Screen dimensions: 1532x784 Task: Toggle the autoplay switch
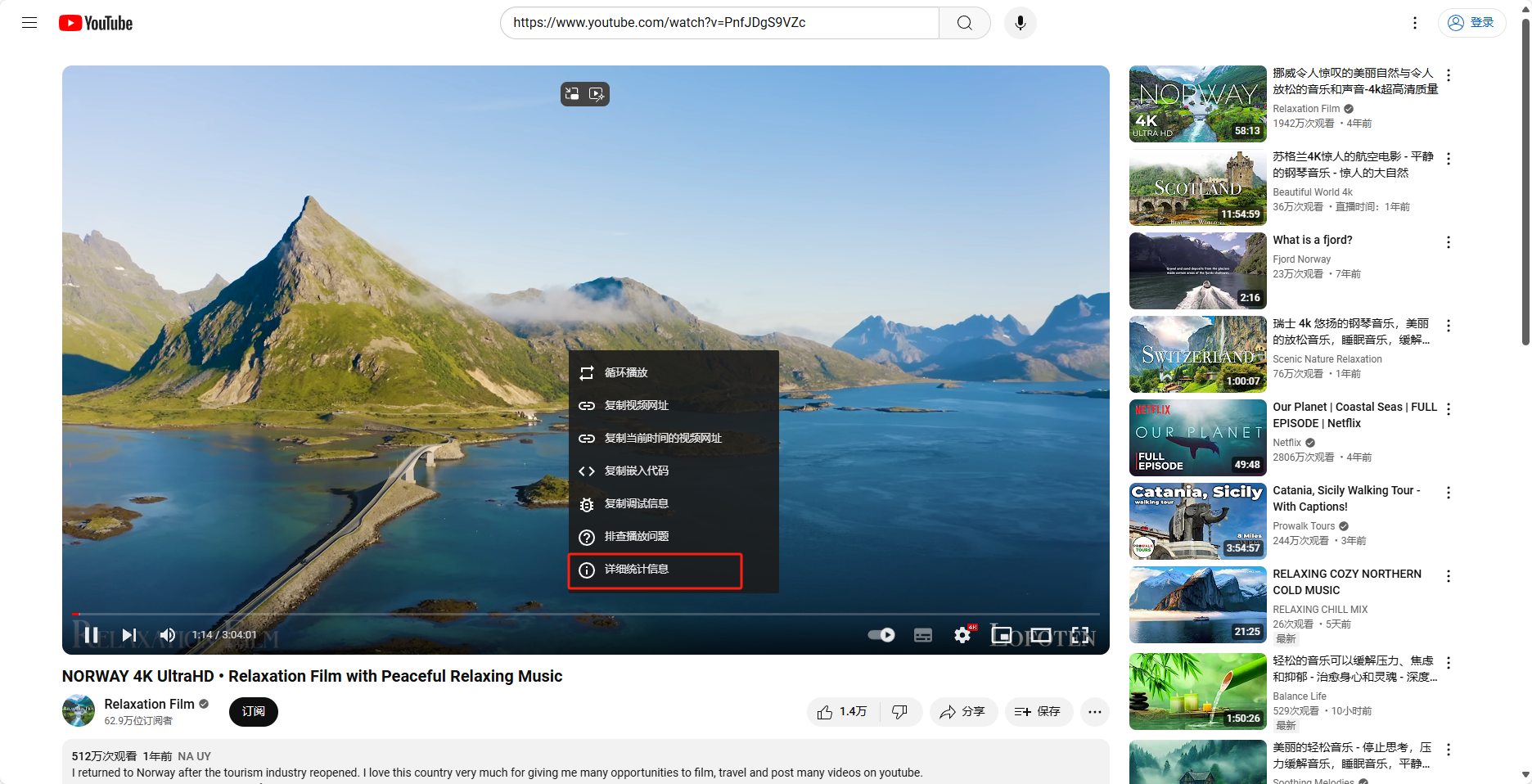881,635
